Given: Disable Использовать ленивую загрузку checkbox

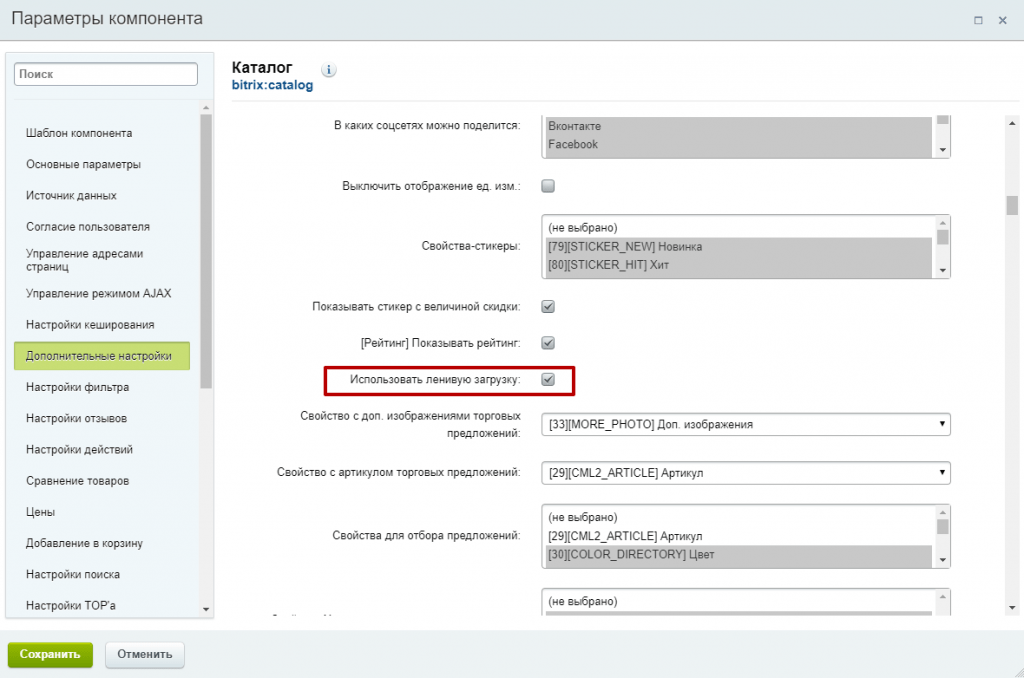Looking at the screenshot, I should (548, 380).
